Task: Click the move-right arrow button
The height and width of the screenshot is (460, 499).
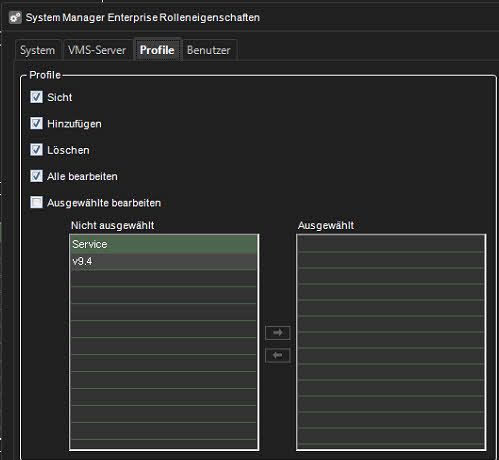Action: [x=278, y=333]
